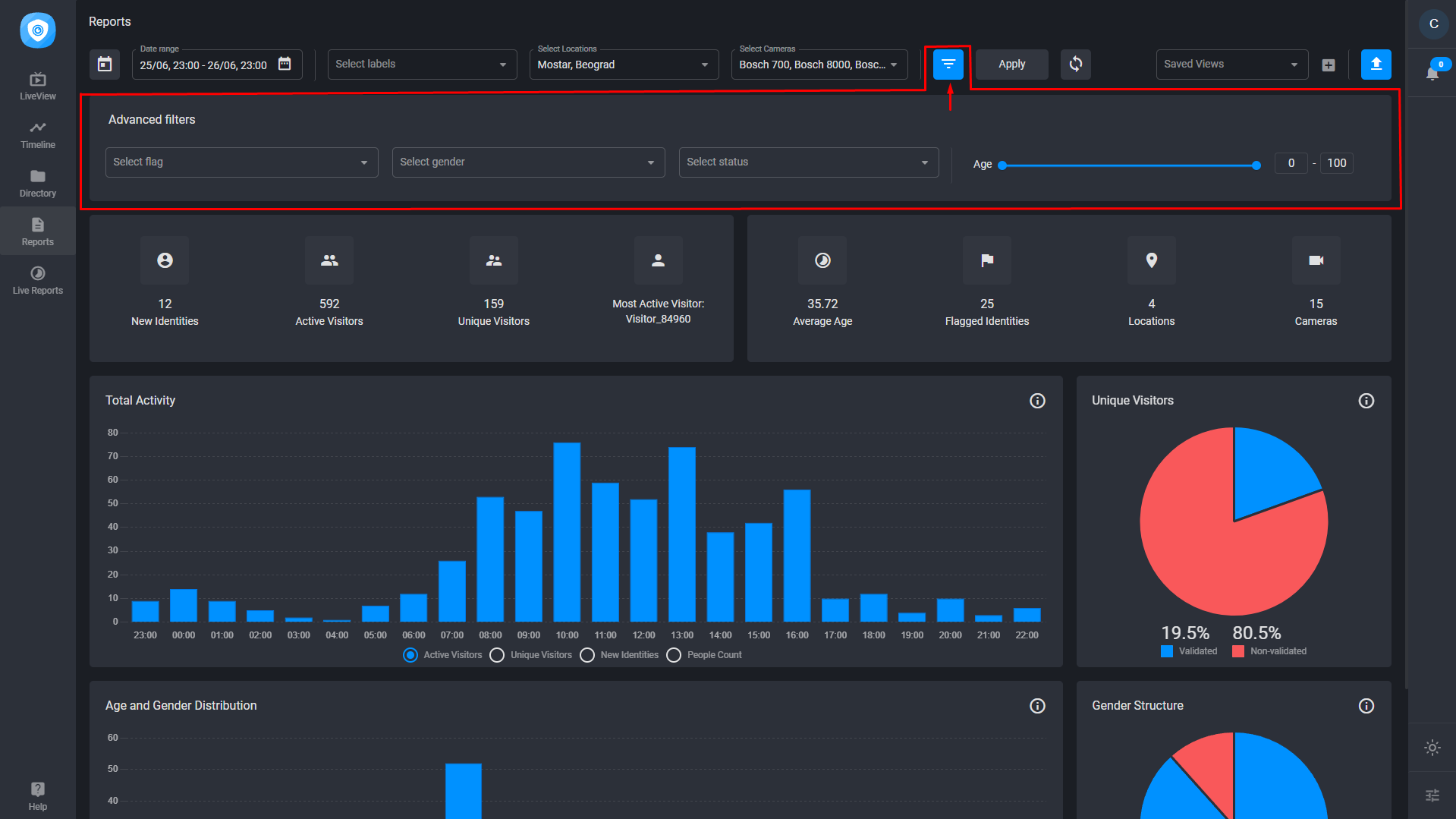Click the maximum age field showing 100
This screenshot has height=819, width=1456.
(1337, 163)
